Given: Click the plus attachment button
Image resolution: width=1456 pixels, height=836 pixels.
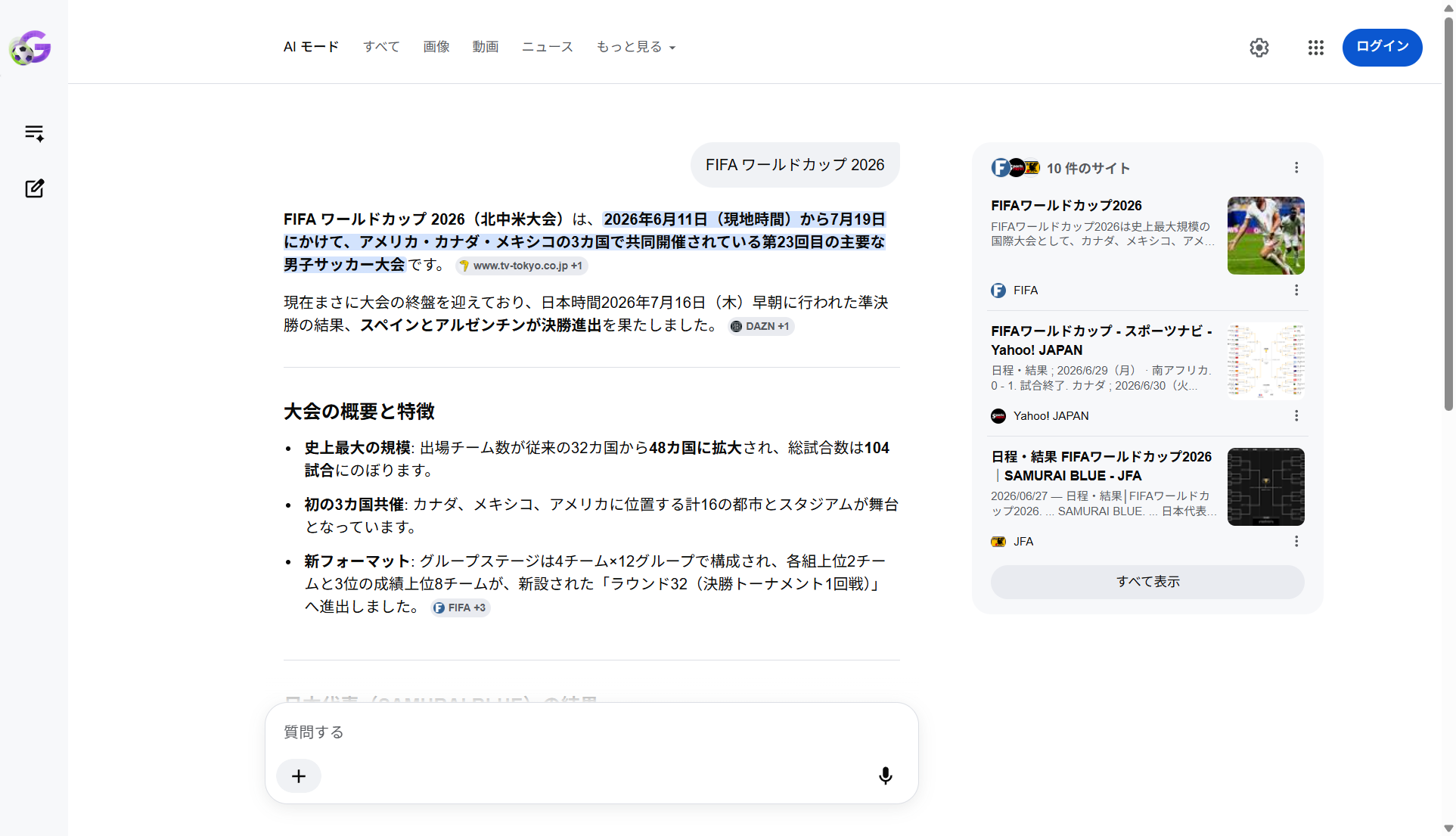Looking at the screenshot, I should [299, 776].
